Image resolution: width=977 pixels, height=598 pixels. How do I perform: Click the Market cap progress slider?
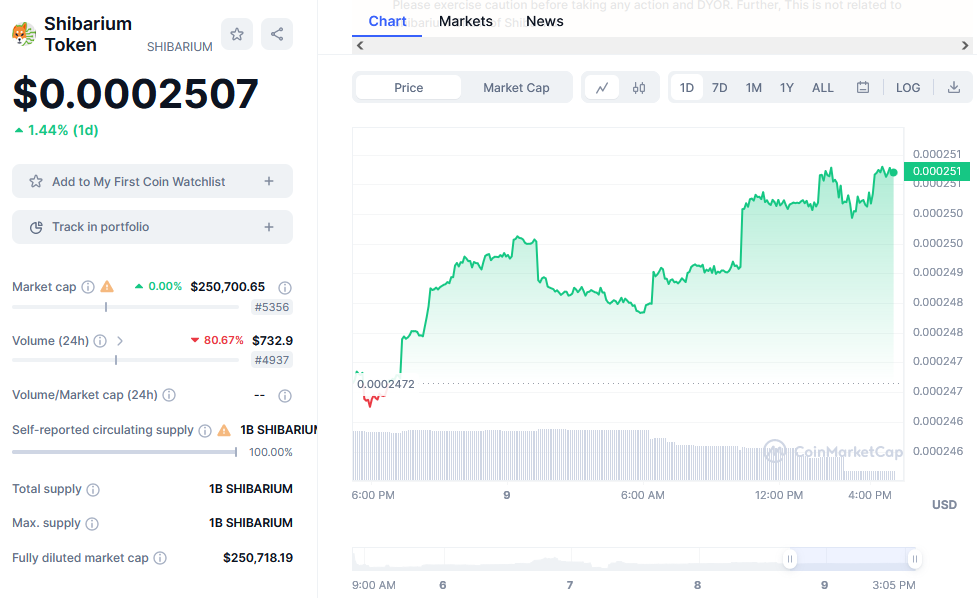[x=125, y=307]
